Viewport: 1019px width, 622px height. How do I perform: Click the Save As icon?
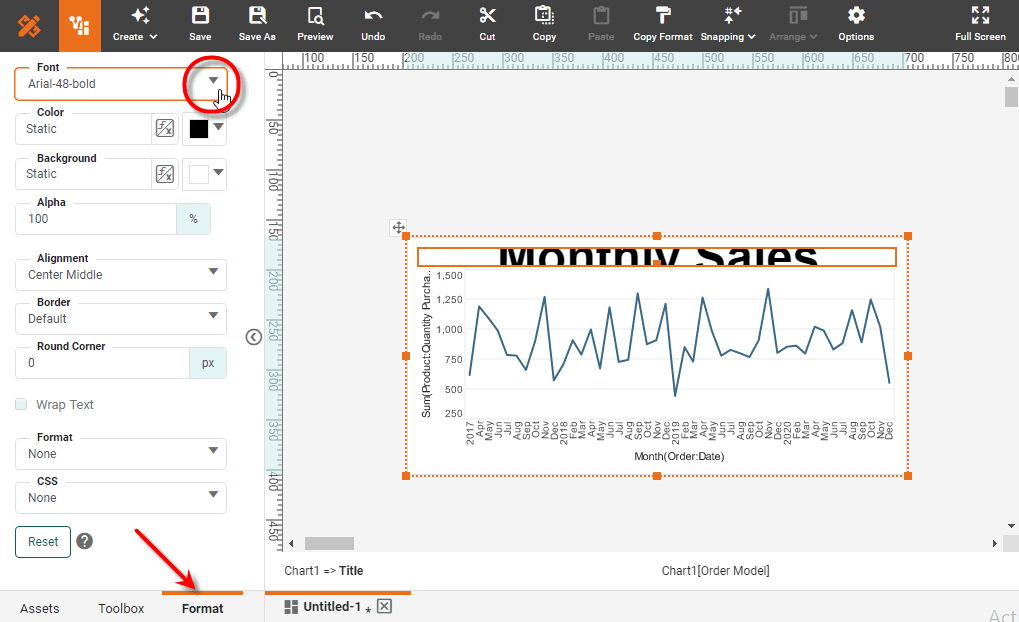click(x=257, y=16)
